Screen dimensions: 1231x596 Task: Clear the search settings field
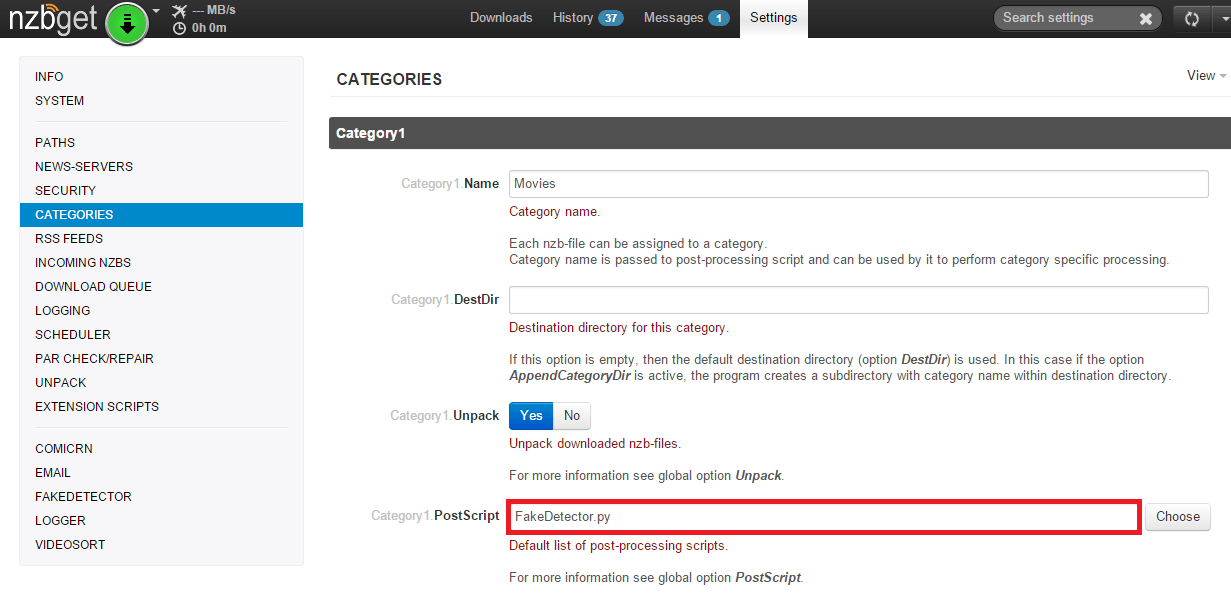point(1145,18)
